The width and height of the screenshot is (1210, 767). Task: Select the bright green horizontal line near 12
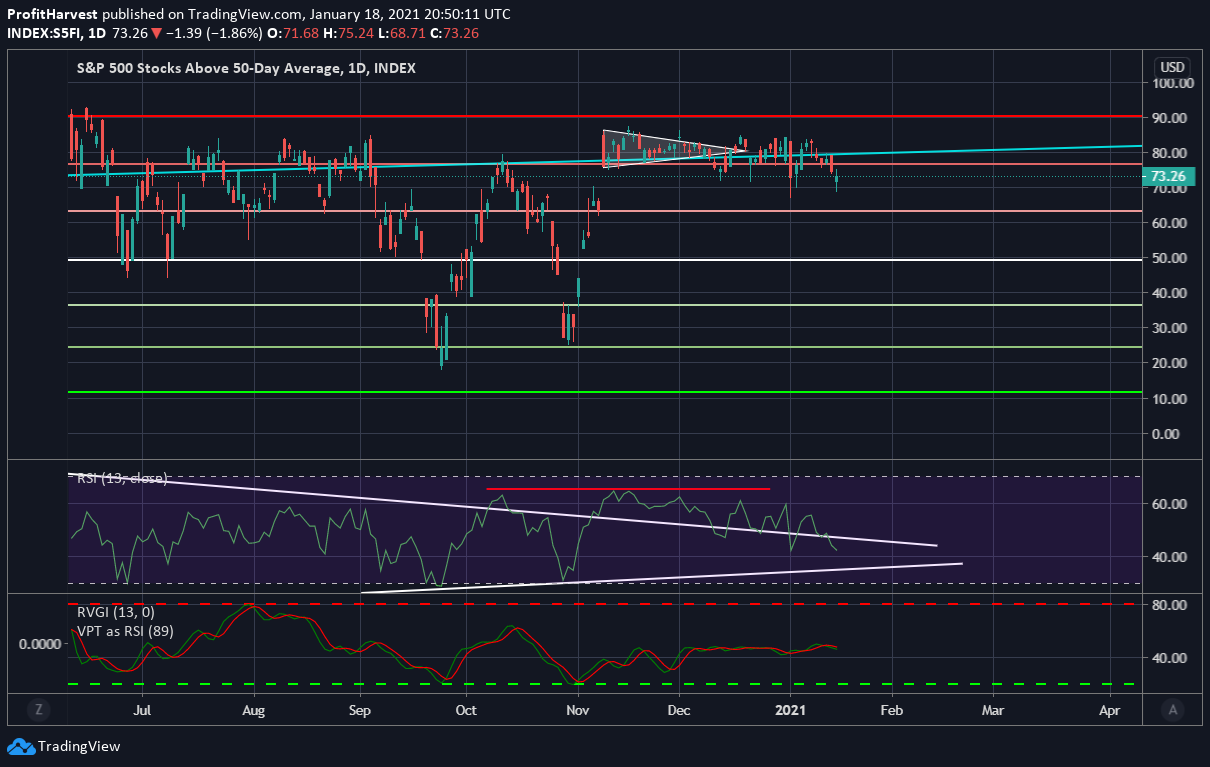pos(605,393)
